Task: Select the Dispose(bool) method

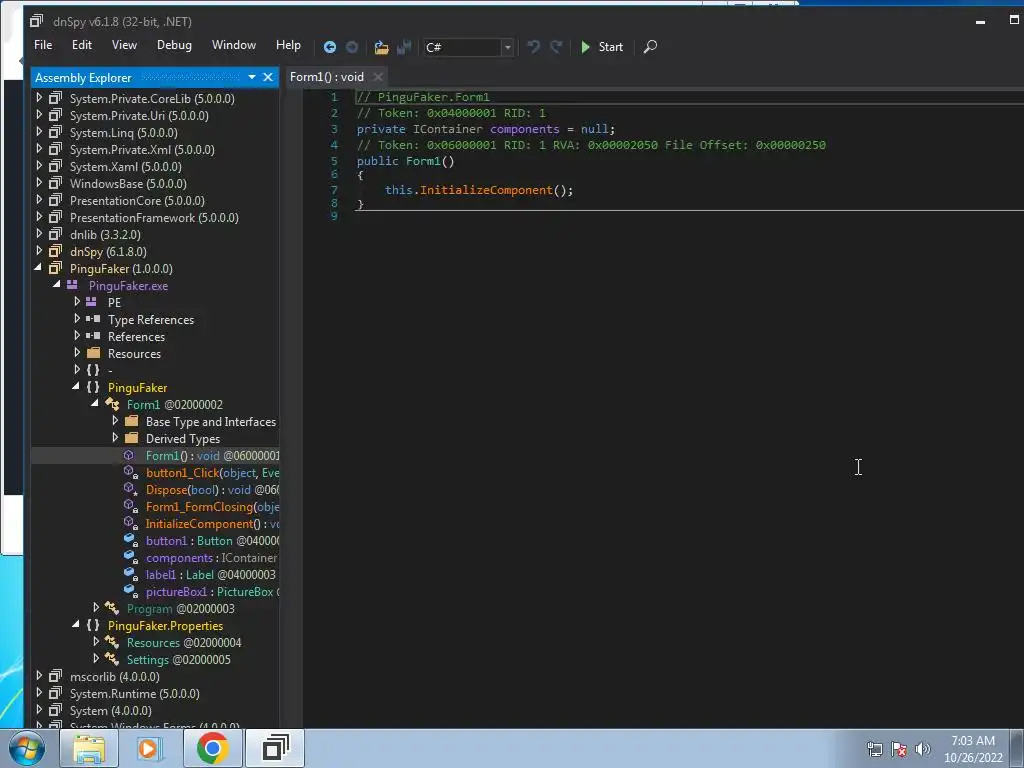Action: (x=212, y=490)
